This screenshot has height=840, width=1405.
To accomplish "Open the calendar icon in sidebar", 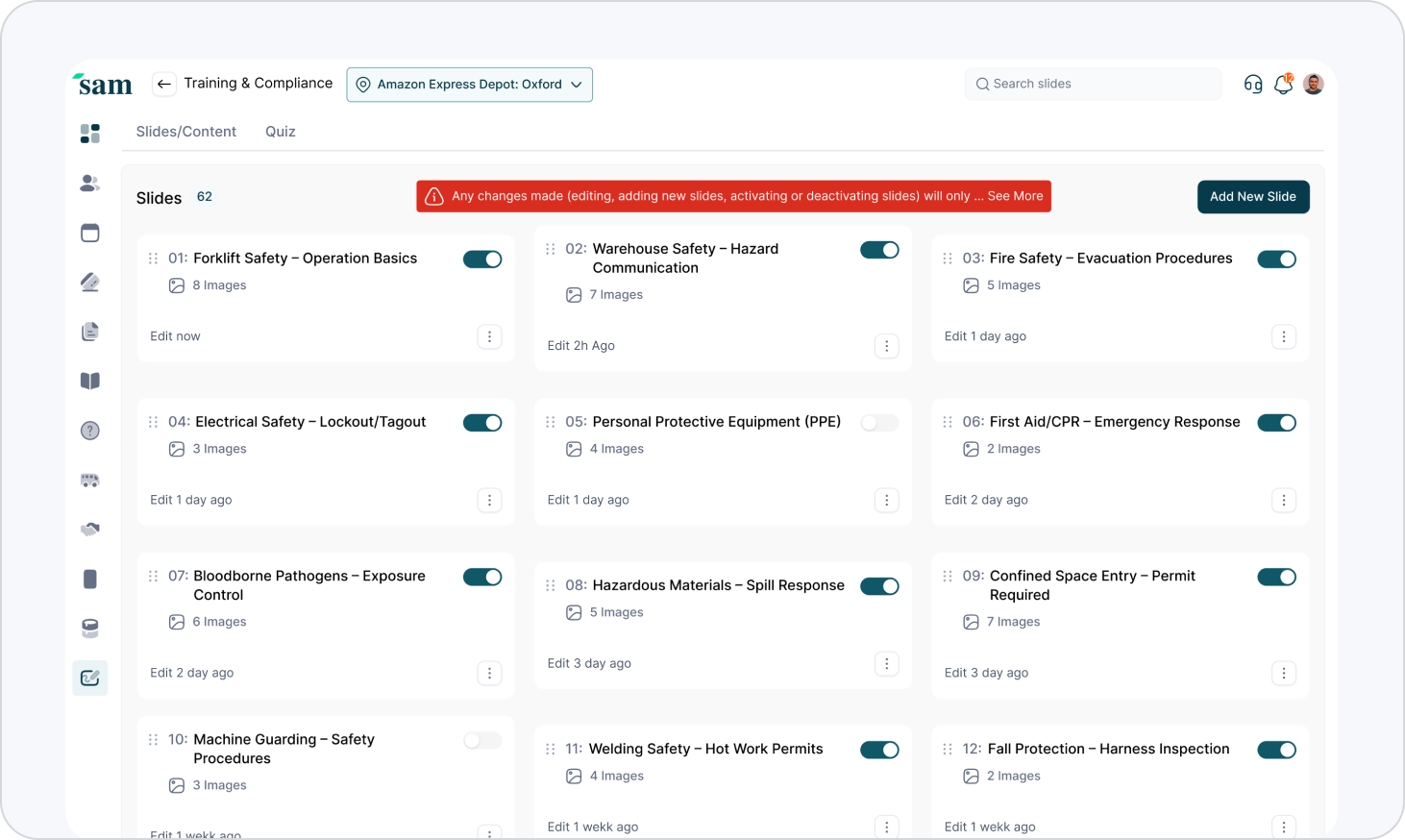I will coord(90,233).
